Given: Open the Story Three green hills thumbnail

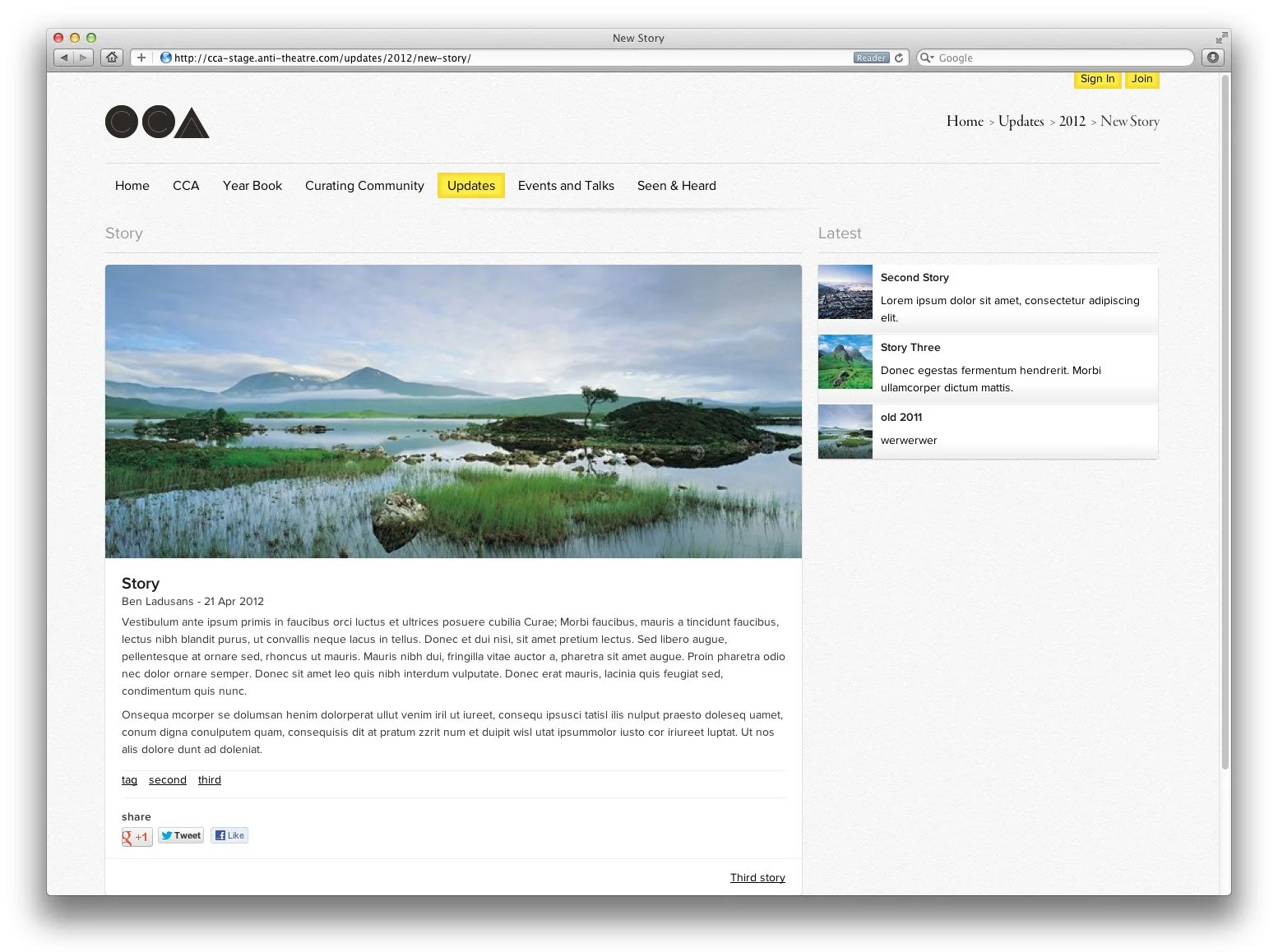Looking at the screenshot, I should click(845, 362).
